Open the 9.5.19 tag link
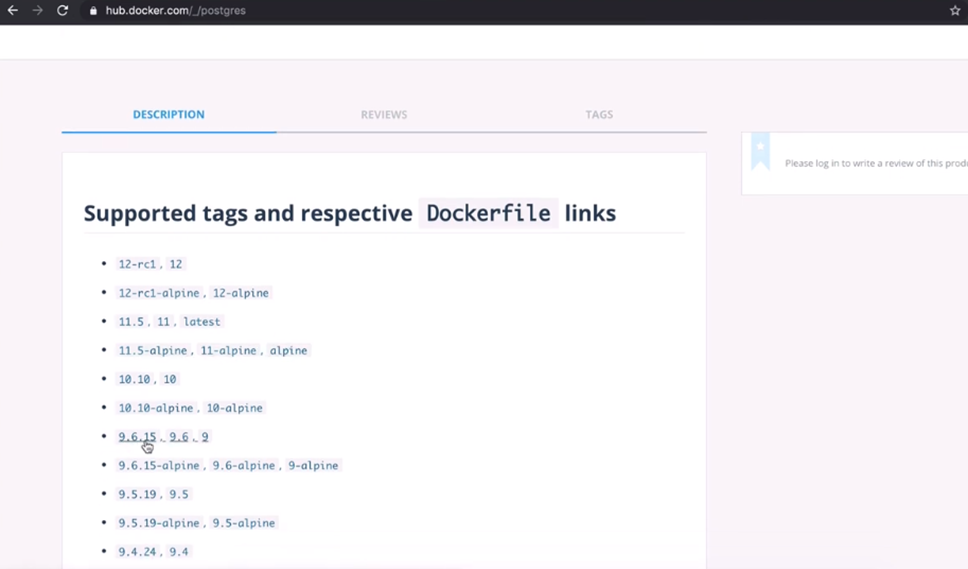This screenshot has width=968, height=569. [137, 494]
